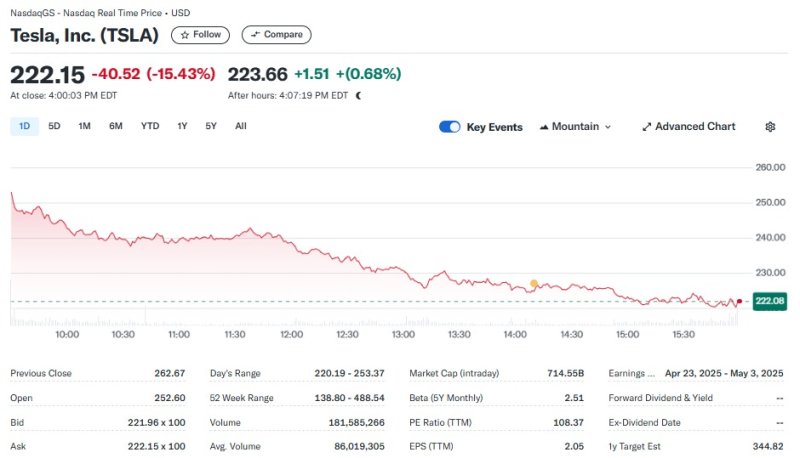
Task: Click the Follow star button
Action: point(200,35)
